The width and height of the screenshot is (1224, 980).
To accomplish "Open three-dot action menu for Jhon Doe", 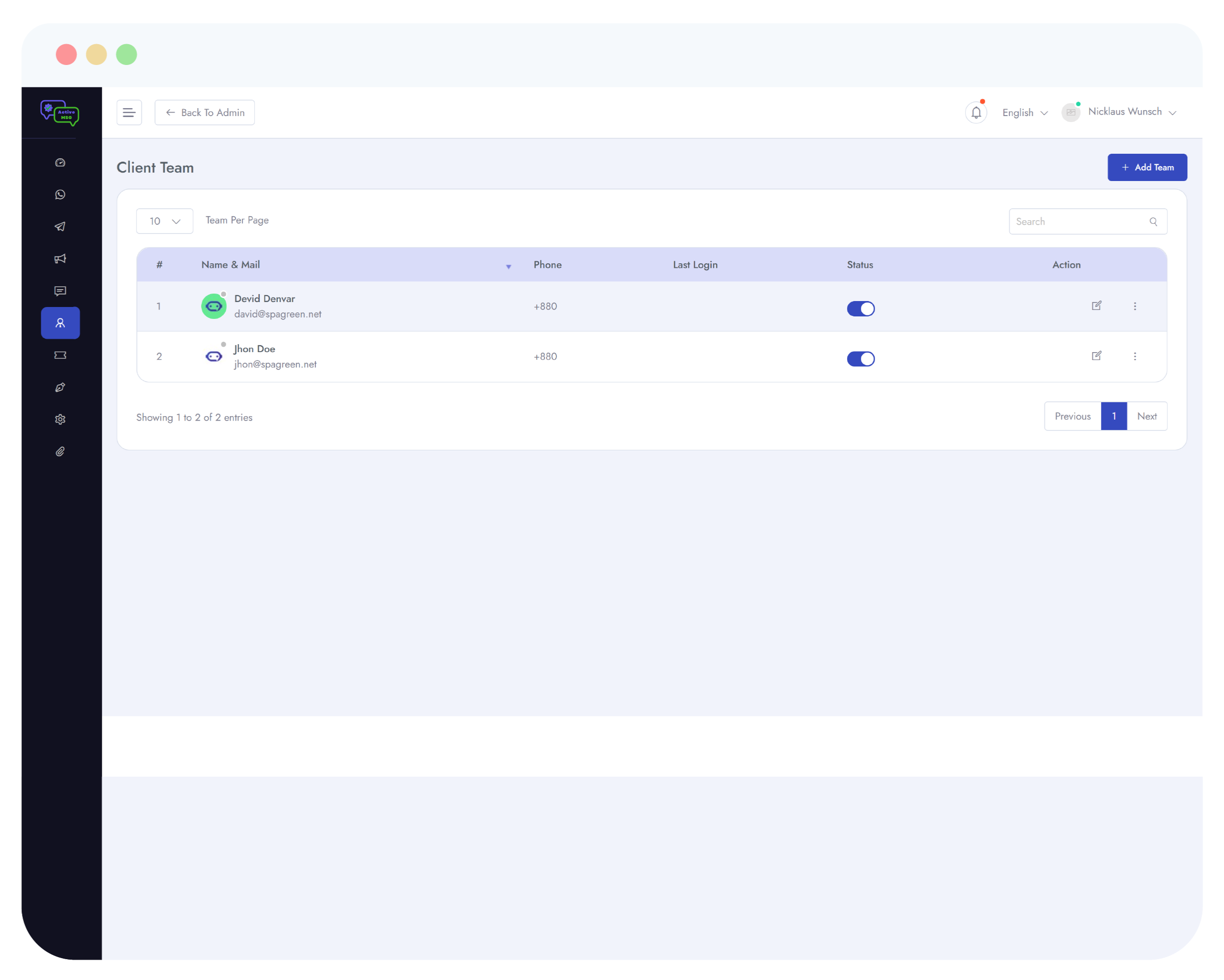I will tap(1134, 356).
